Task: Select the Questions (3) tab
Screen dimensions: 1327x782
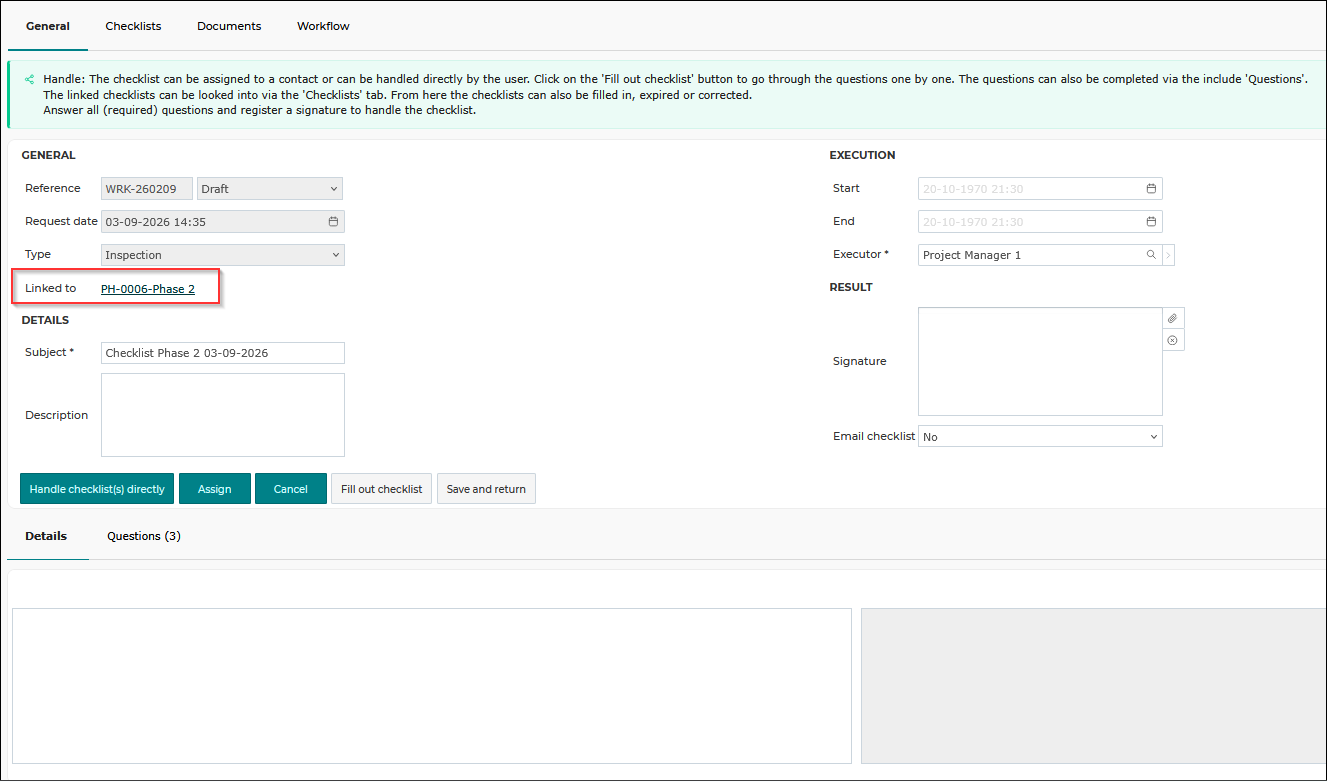Action: 144,536
